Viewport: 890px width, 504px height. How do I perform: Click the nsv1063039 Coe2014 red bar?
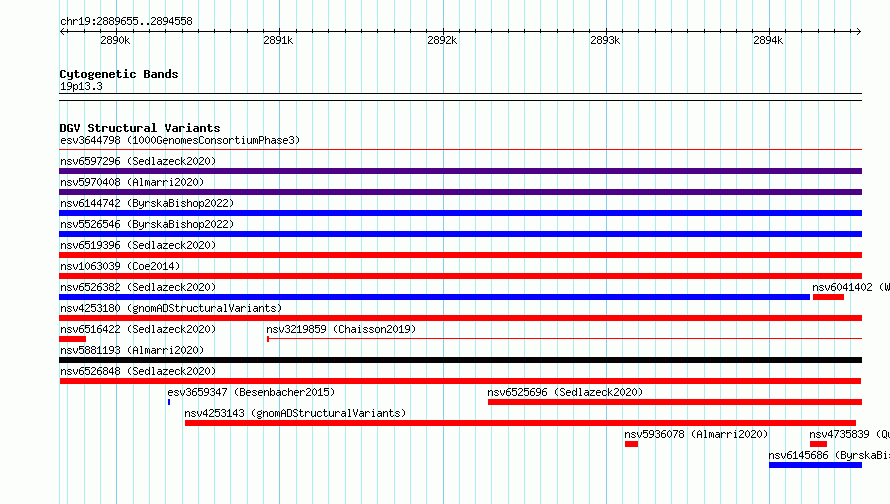click(x=460, y=276)
